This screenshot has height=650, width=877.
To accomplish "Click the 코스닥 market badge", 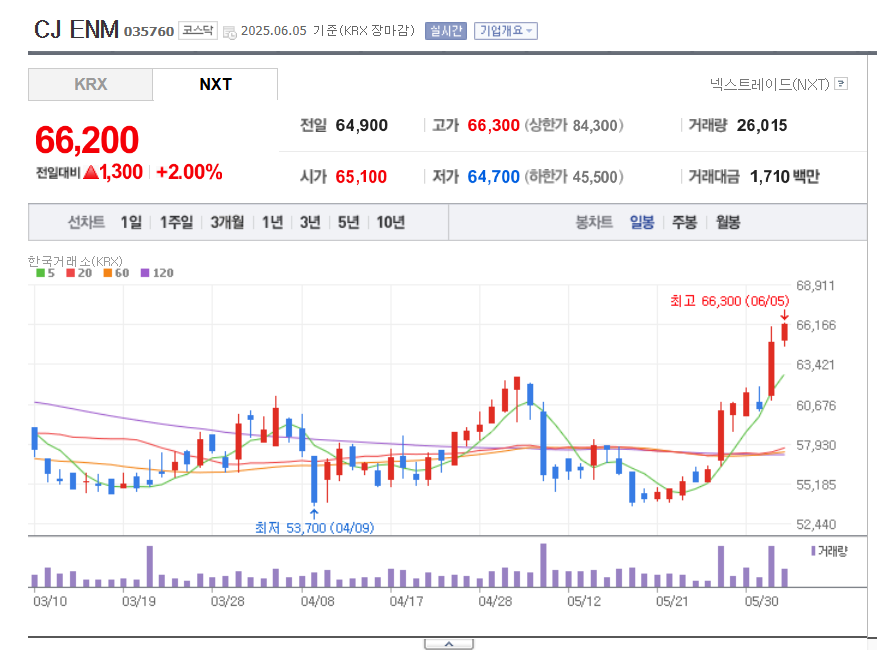I will (x=198, y=30).
